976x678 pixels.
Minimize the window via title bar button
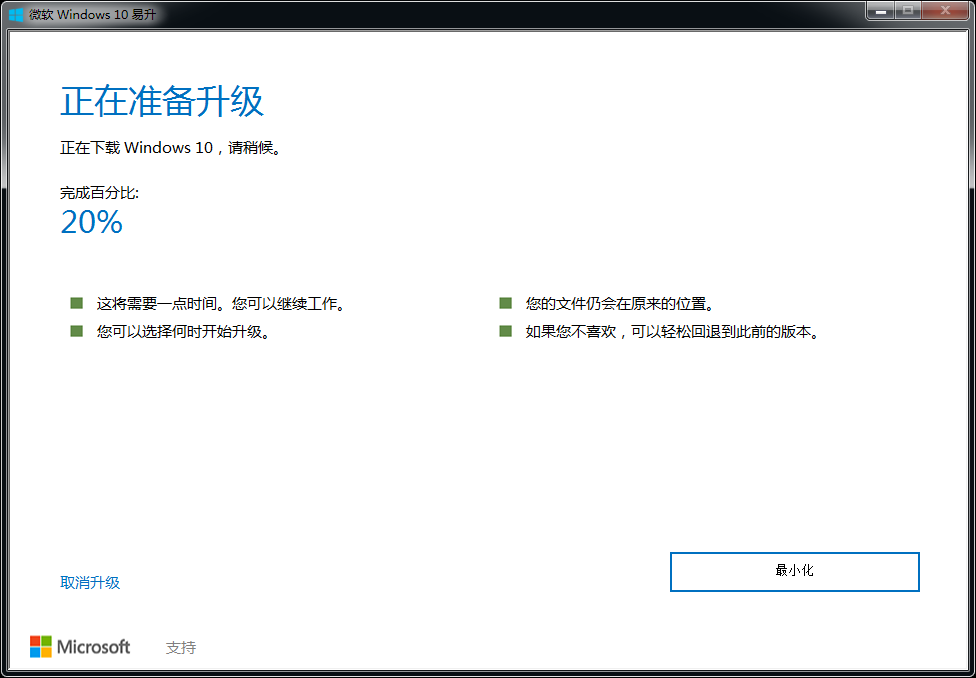tap(882, 11)
